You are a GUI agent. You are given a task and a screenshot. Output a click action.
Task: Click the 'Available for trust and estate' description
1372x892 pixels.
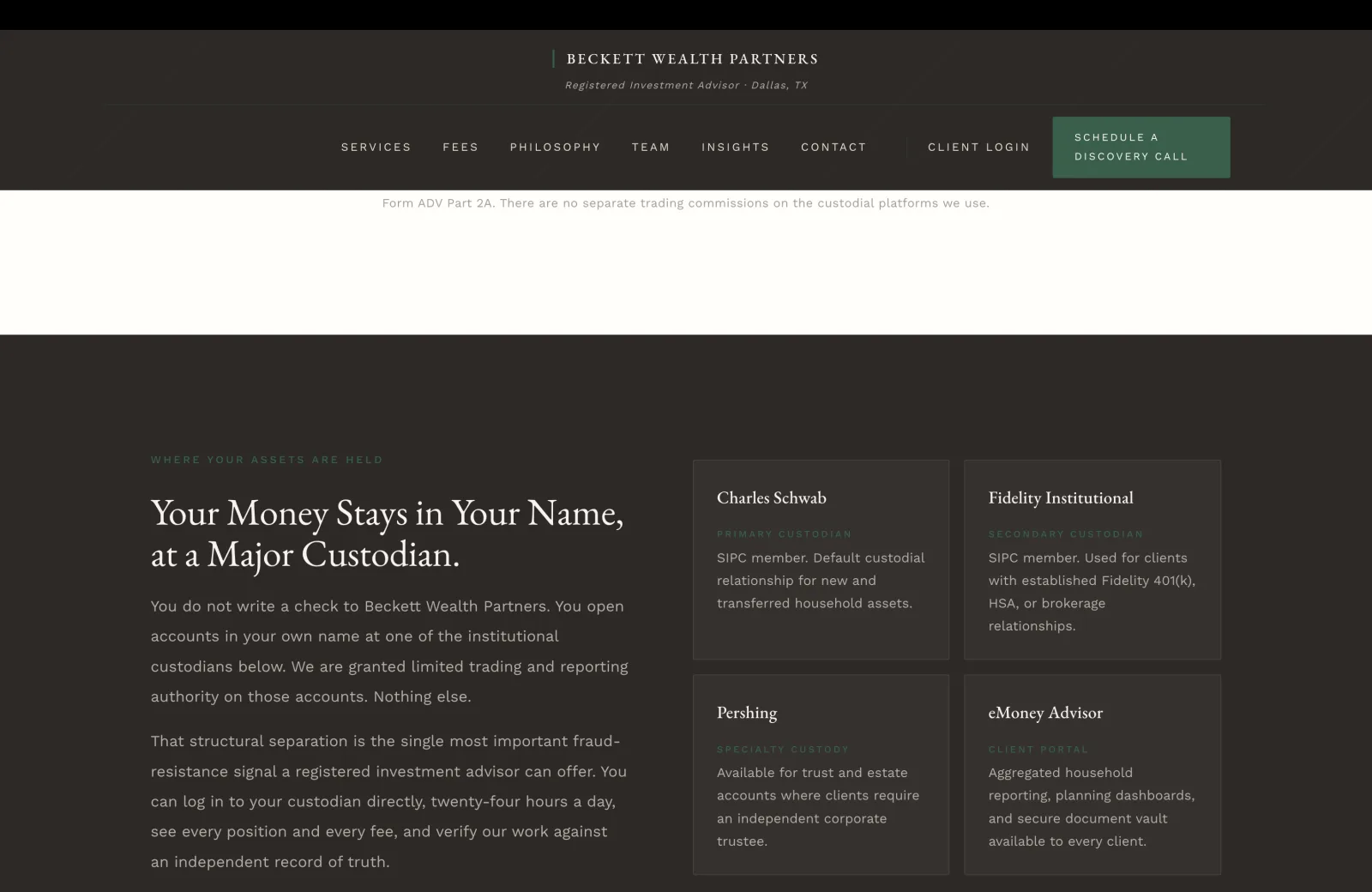point(818,807)
